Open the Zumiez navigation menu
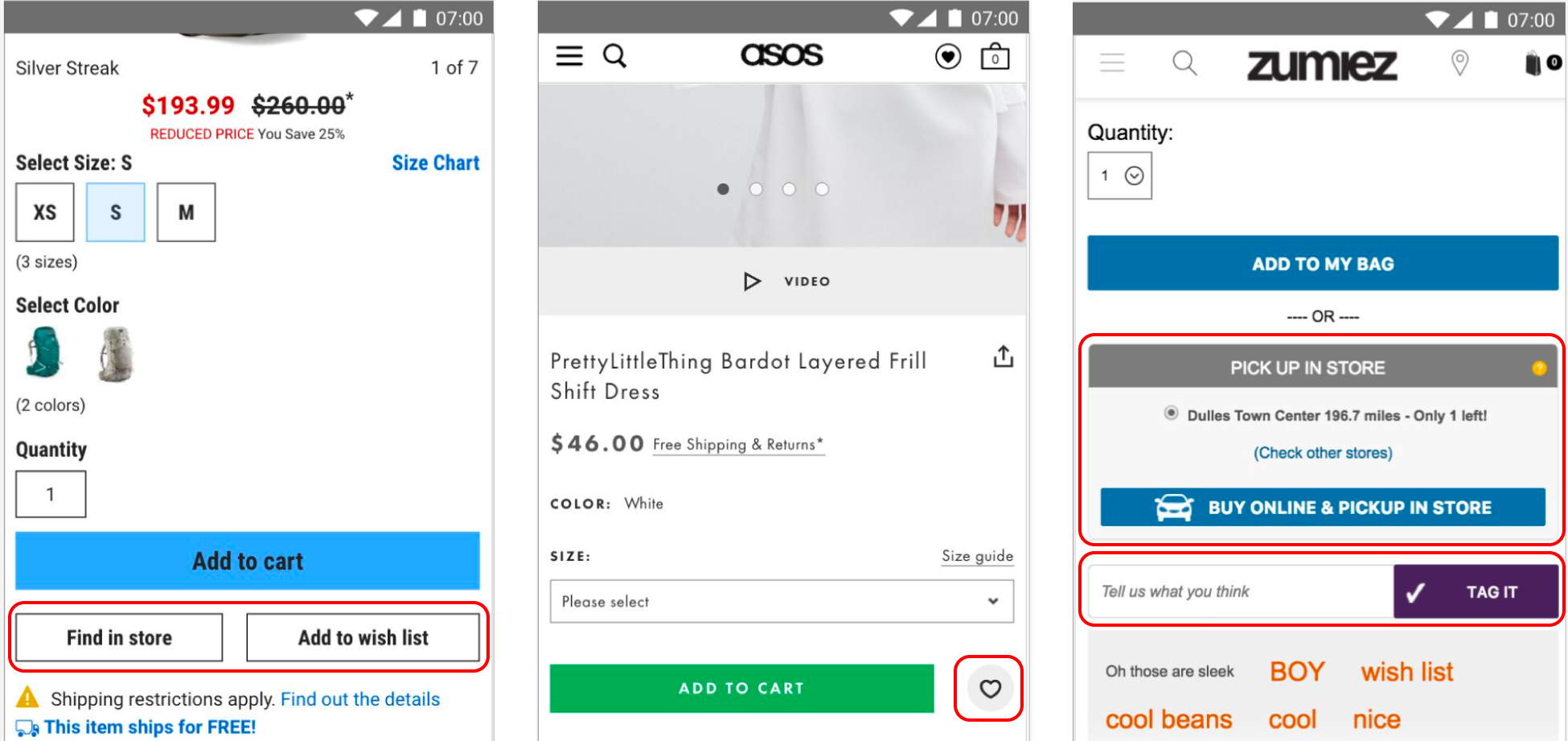 1112,64
